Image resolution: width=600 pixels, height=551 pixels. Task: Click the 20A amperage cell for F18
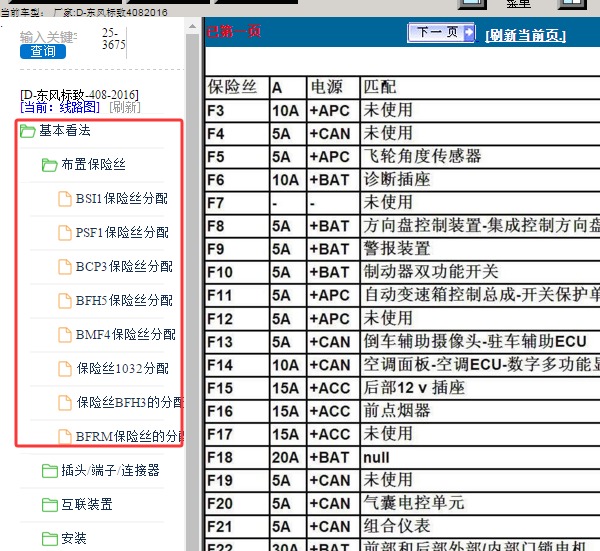pos(288,457)
